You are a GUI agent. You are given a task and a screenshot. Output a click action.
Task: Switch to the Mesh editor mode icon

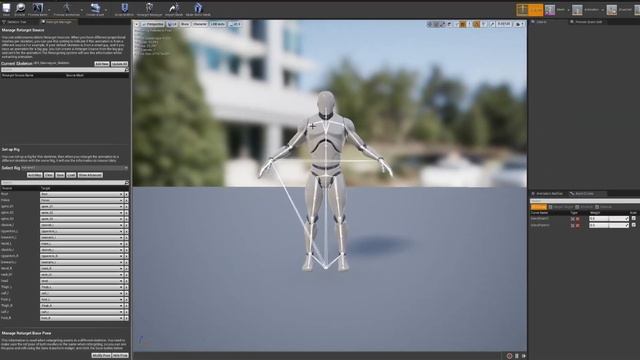pyautogui.click(x=550, y=9)
